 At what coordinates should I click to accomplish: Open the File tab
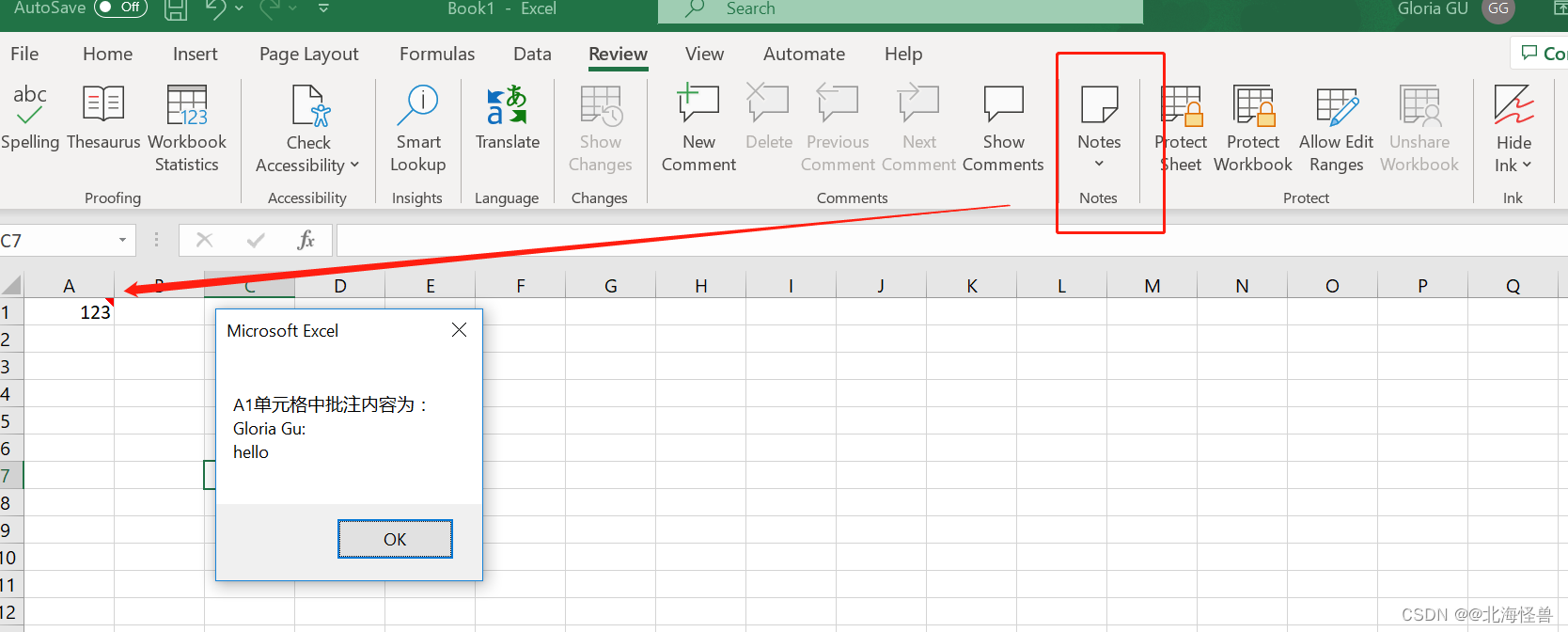tap(24, 54)
